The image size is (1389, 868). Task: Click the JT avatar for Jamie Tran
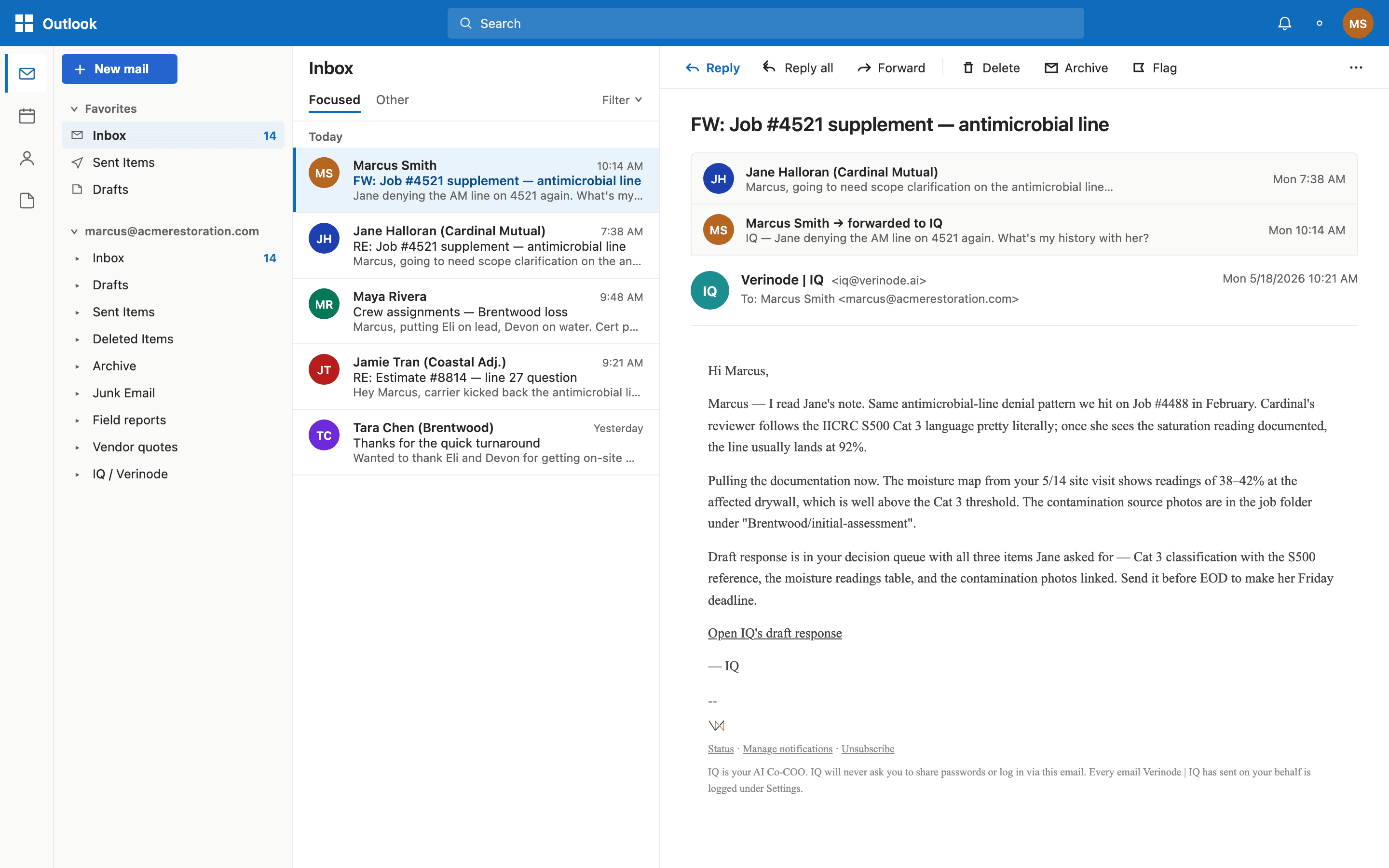(x=324, y=369)
